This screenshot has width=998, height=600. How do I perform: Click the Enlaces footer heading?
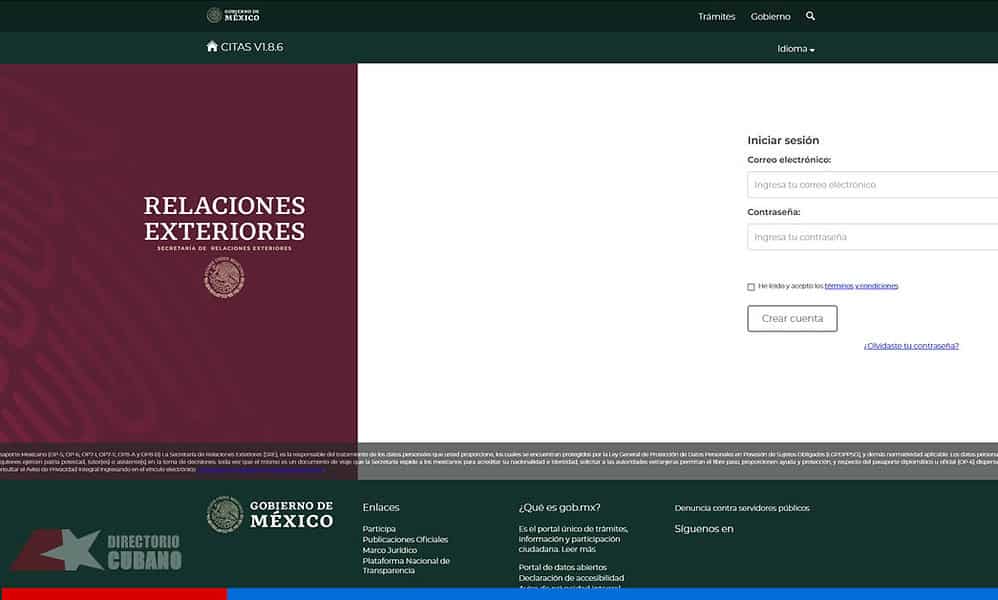pos(381,507)
